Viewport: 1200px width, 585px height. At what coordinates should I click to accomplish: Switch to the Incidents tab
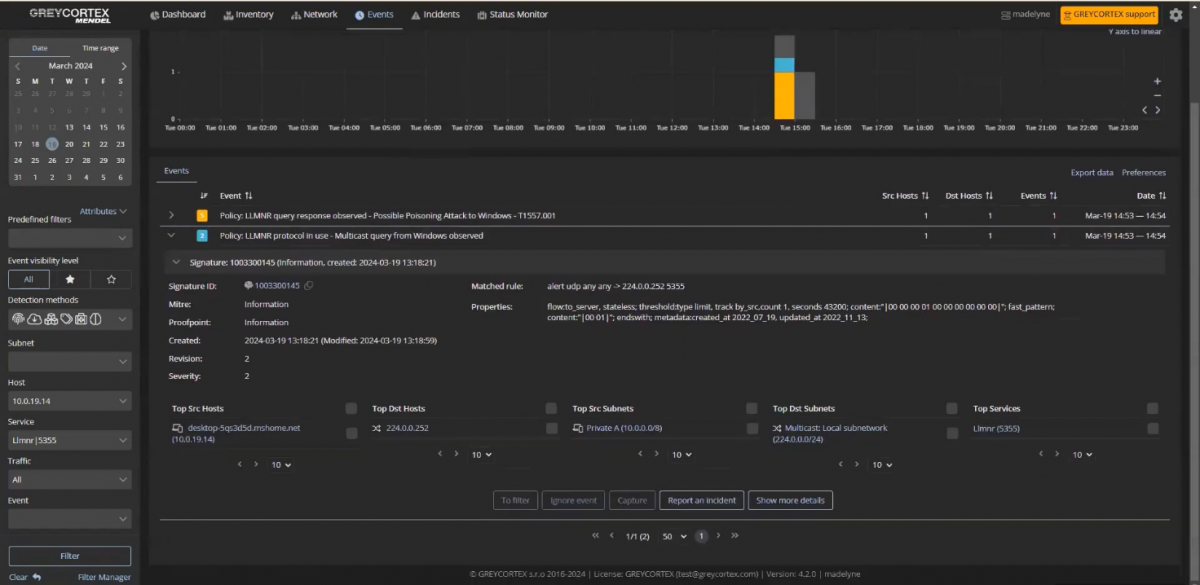pyautogui.click(x=435, y=15)
